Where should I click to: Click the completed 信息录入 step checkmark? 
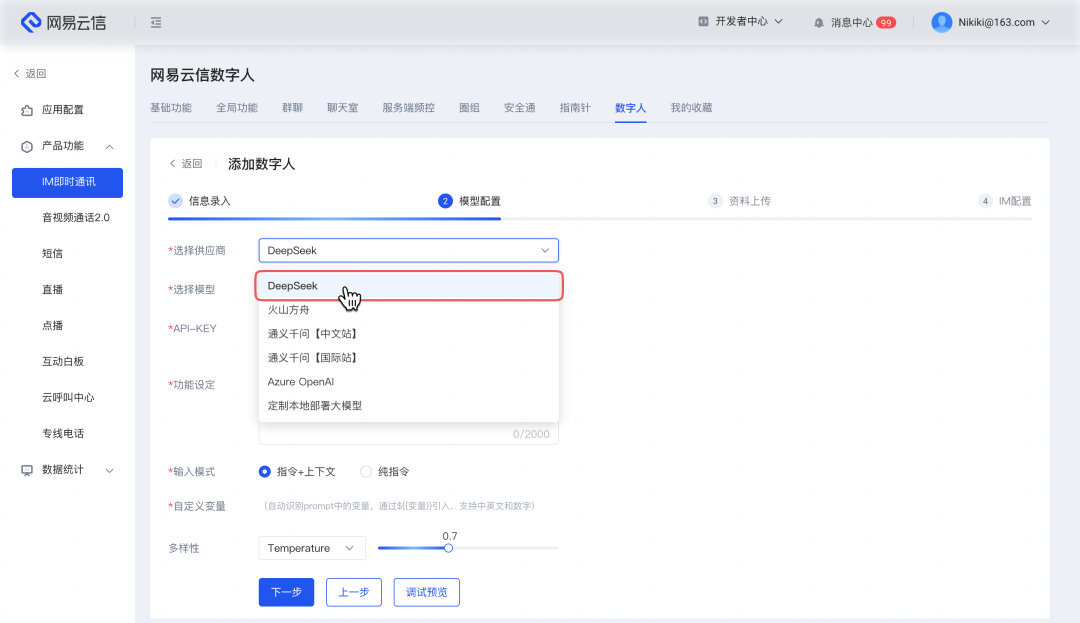point(175,200)
